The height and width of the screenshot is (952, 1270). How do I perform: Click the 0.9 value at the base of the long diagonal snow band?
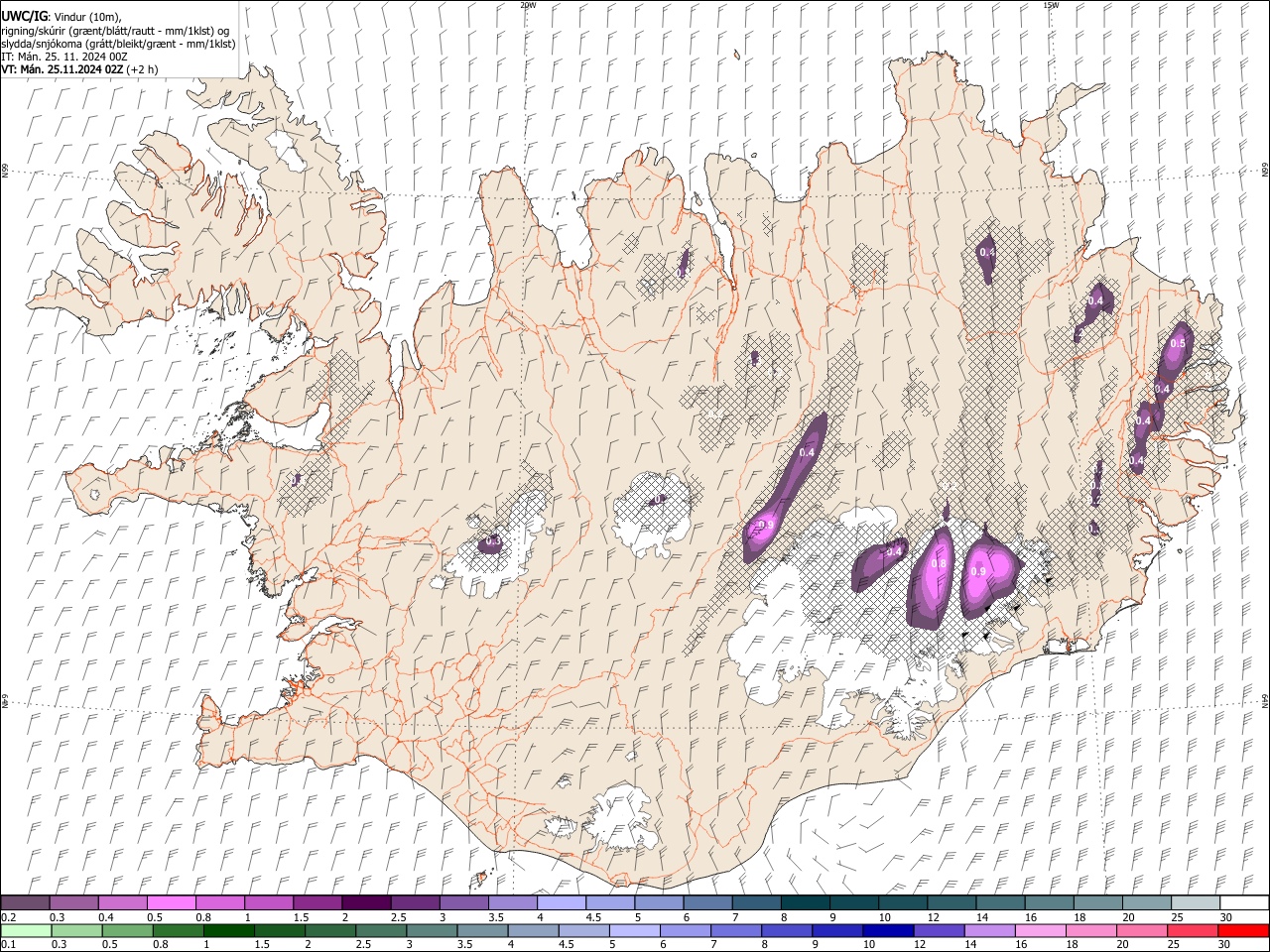point(766,525)
